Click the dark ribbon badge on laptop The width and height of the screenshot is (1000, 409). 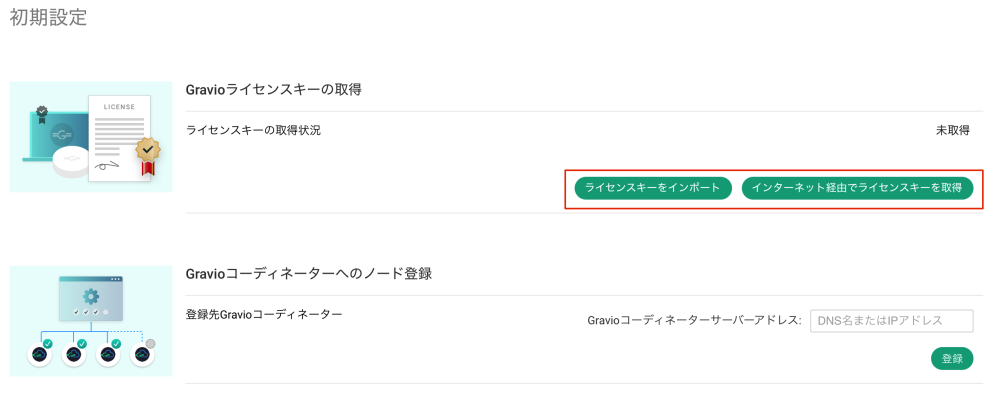(42, 113)
